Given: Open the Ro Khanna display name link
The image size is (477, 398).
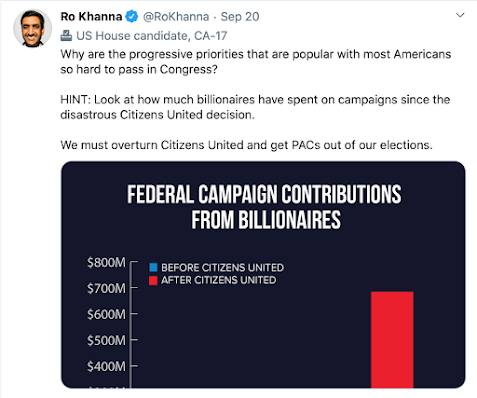Looking at the screenshot, I should (91, 16).
